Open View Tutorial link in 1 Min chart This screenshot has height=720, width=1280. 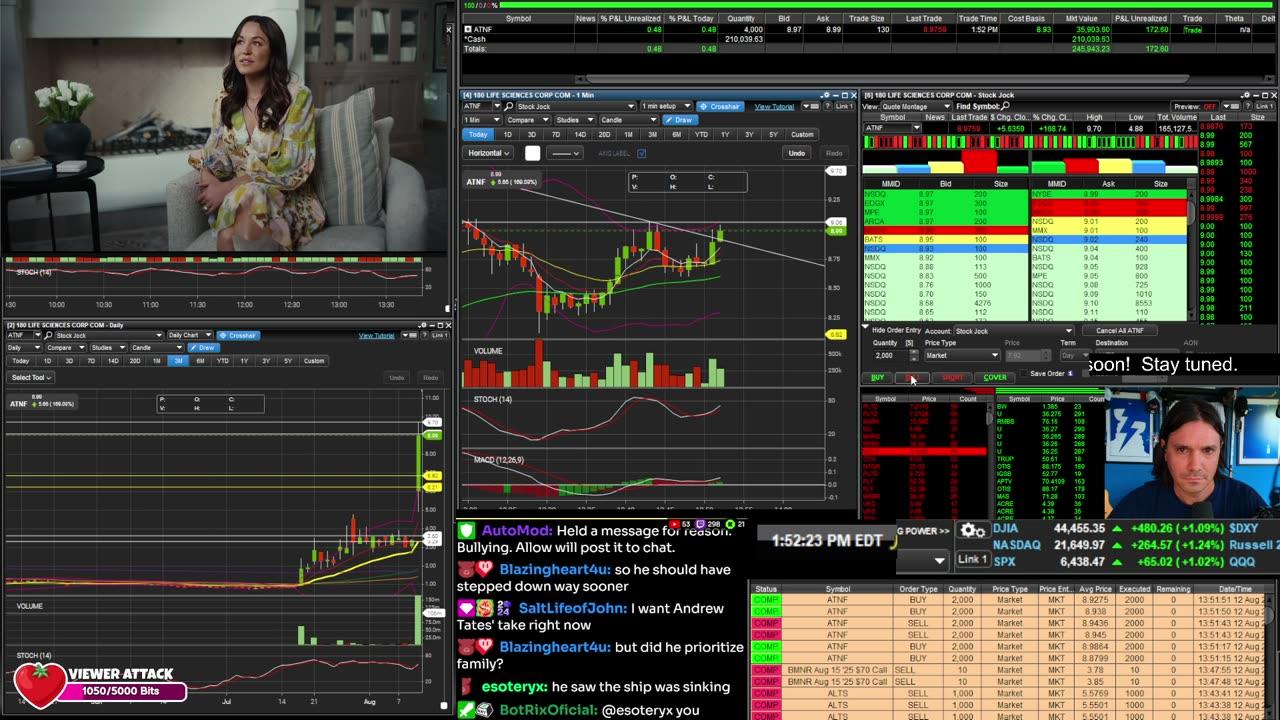pos(774,106)
